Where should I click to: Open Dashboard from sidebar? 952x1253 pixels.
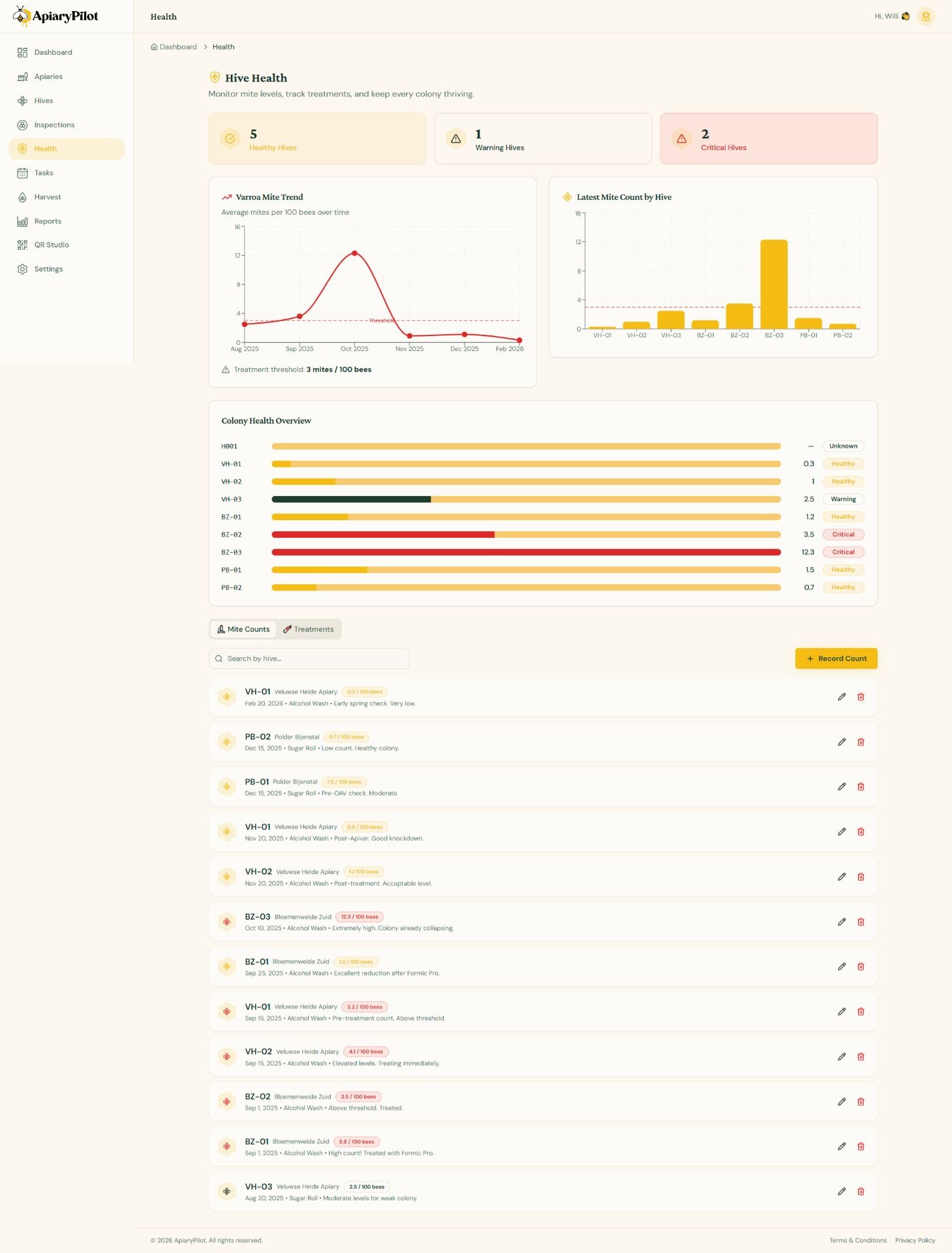(x=67, y=52)
